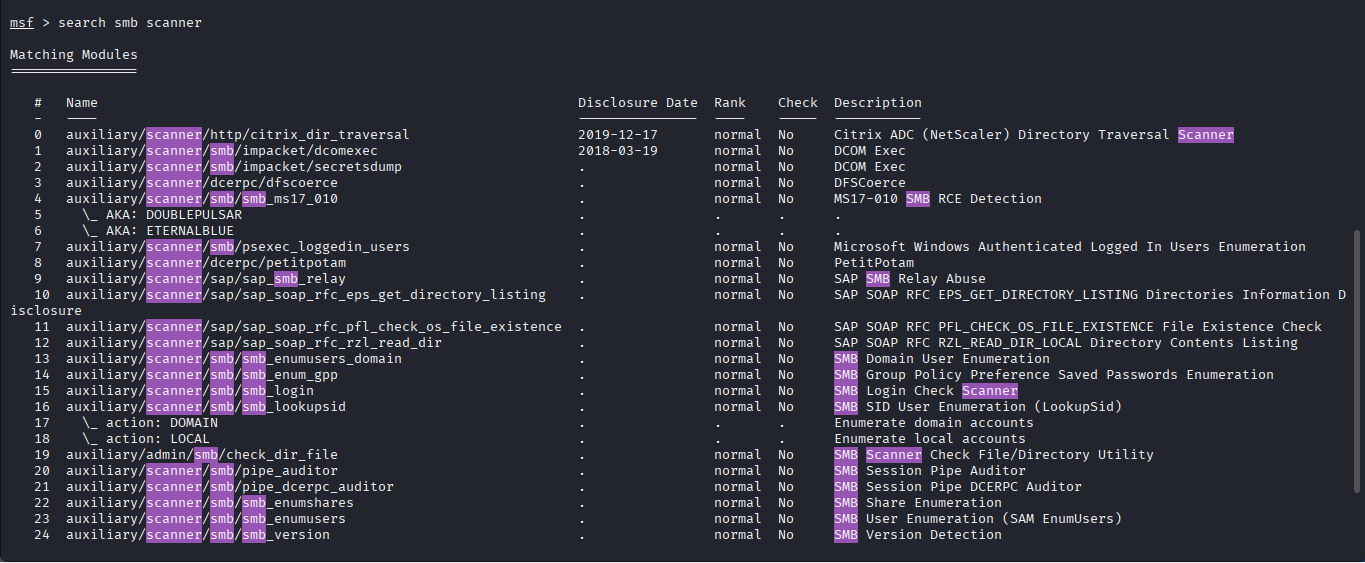Click the Rank column header
The height and width of the screenshot is (563, 1365).
tap(729, 103)
